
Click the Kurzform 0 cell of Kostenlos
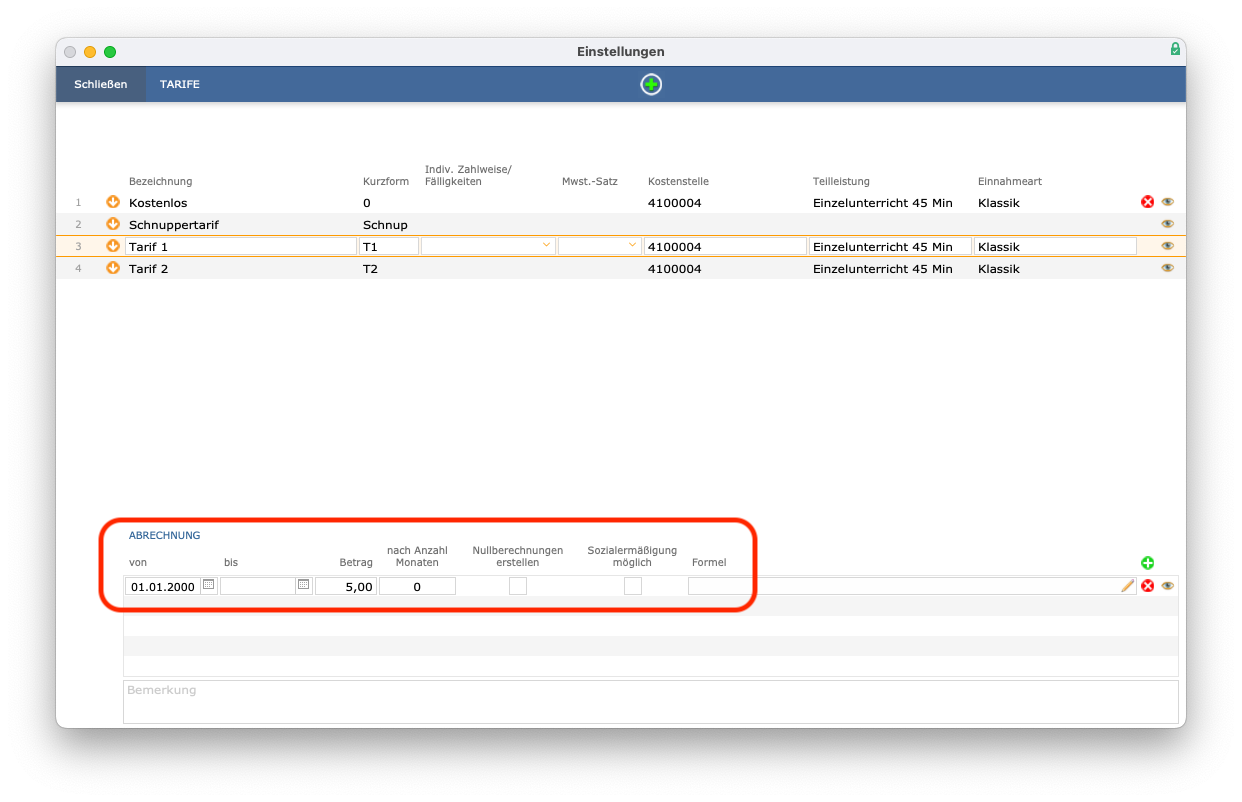click(x=367, y=203)
